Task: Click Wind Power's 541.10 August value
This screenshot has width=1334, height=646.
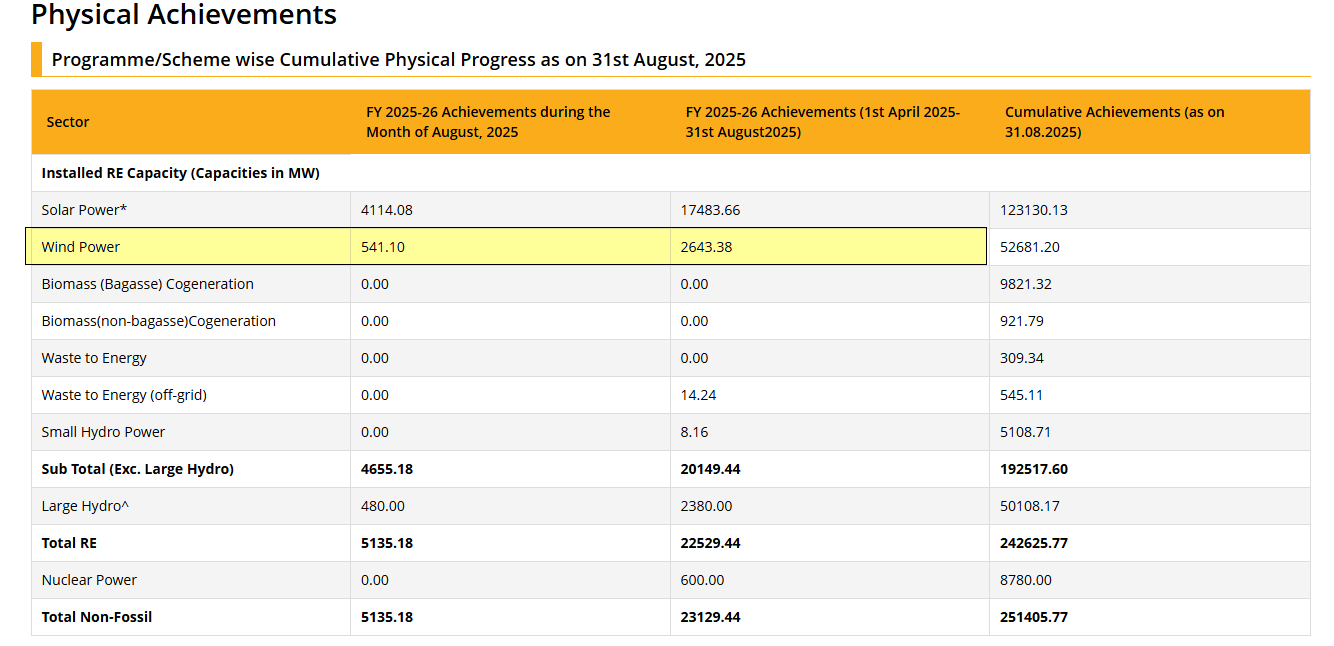Action: (x=383, y=247)
